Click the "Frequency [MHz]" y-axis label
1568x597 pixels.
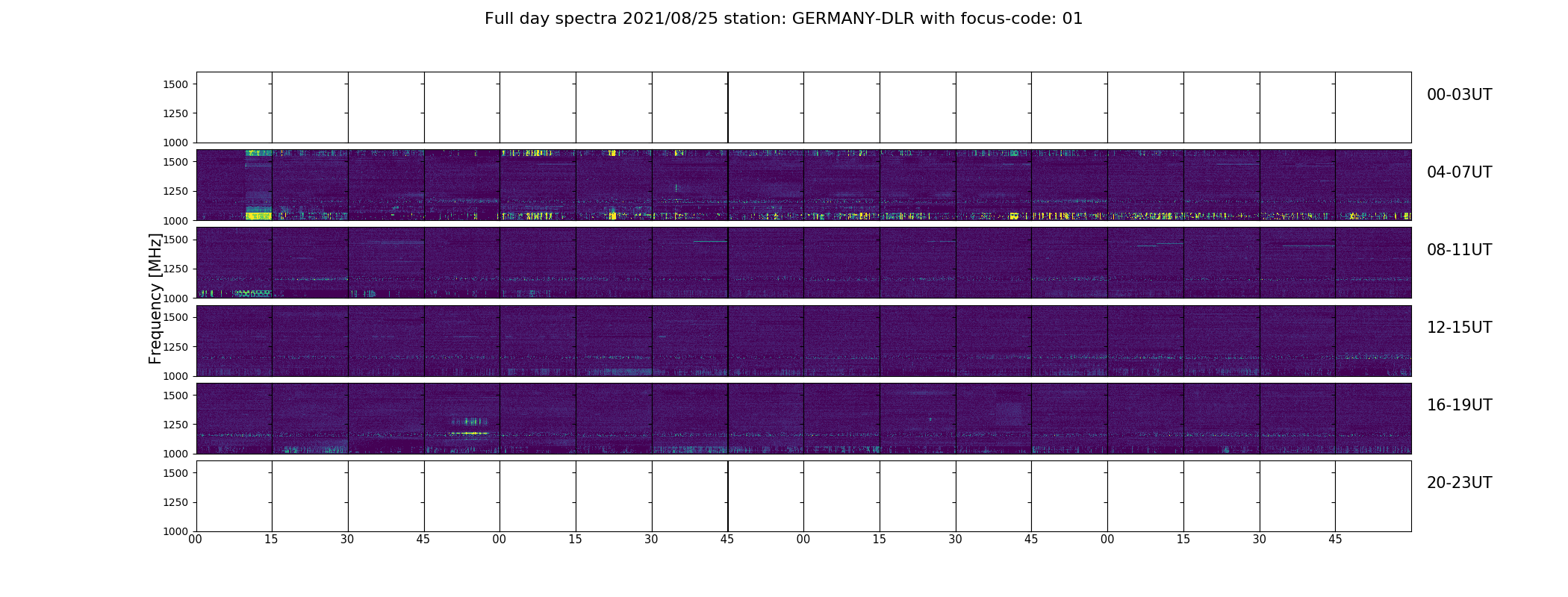coord(155,298)
